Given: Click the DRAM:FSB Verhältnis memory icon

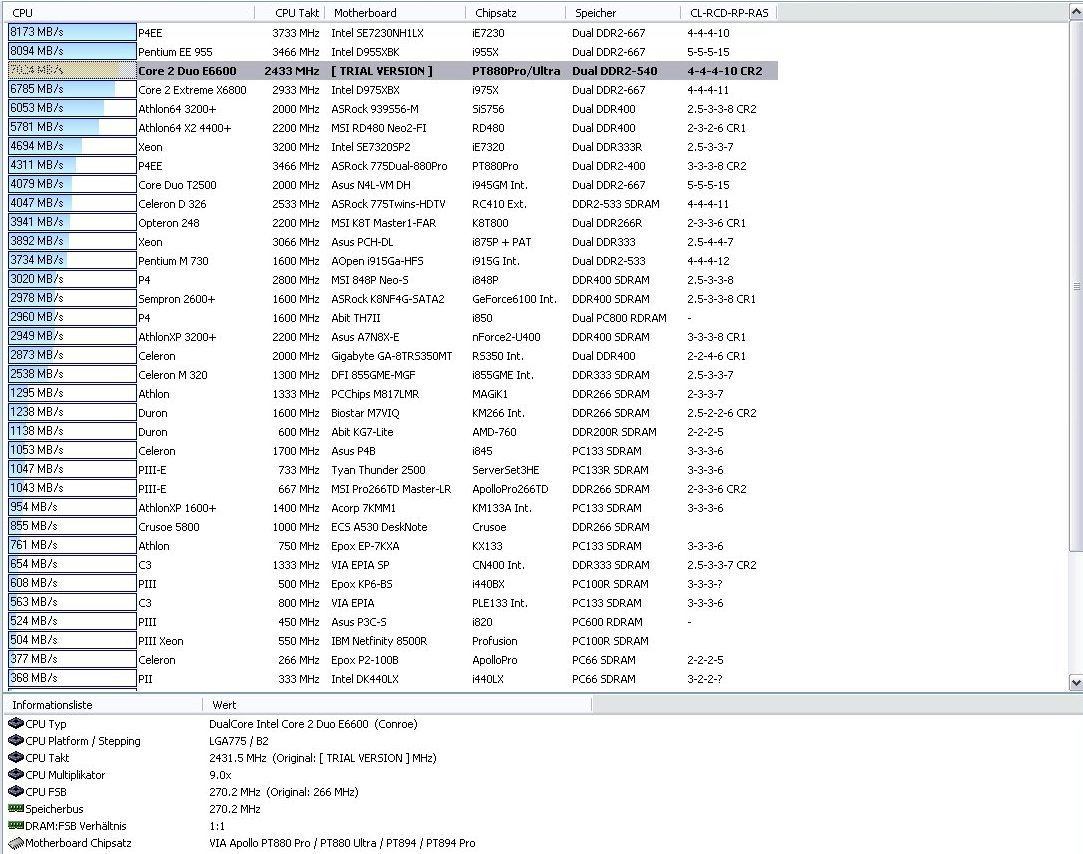Looking at the screenshot, I should click(15, 826).
